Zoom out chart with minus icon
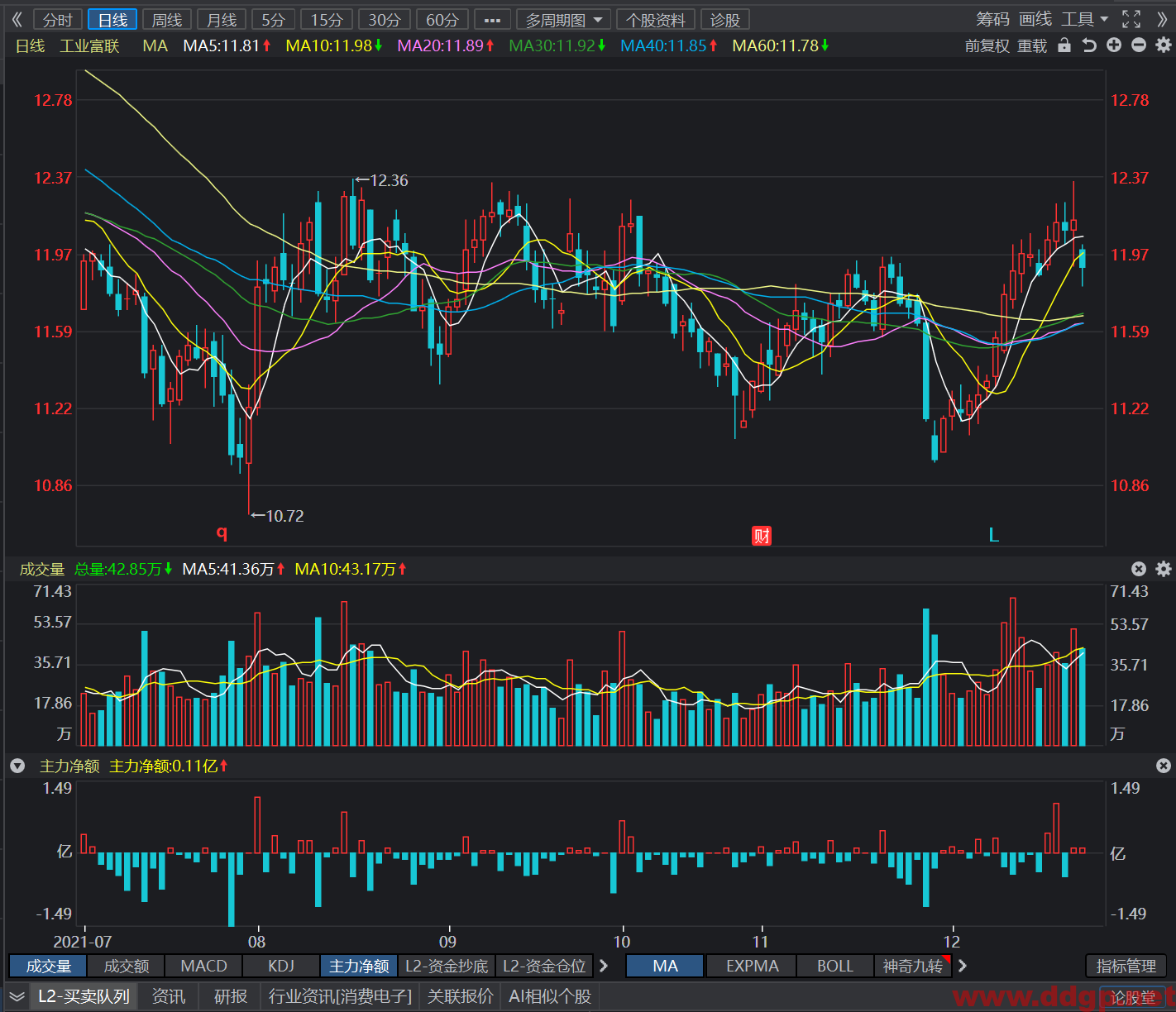This screenshot has height=1012, width=1176. click(1139, 45)
